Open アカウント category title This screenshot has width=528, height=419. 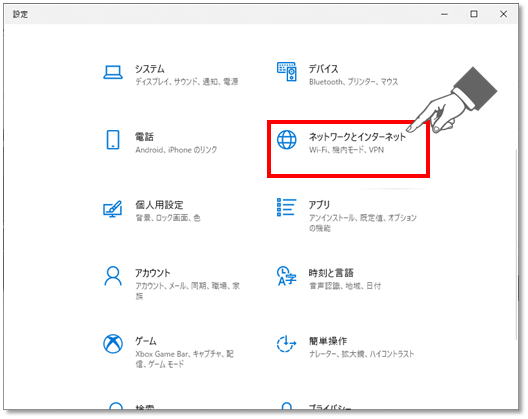click(x=153, y=273)
